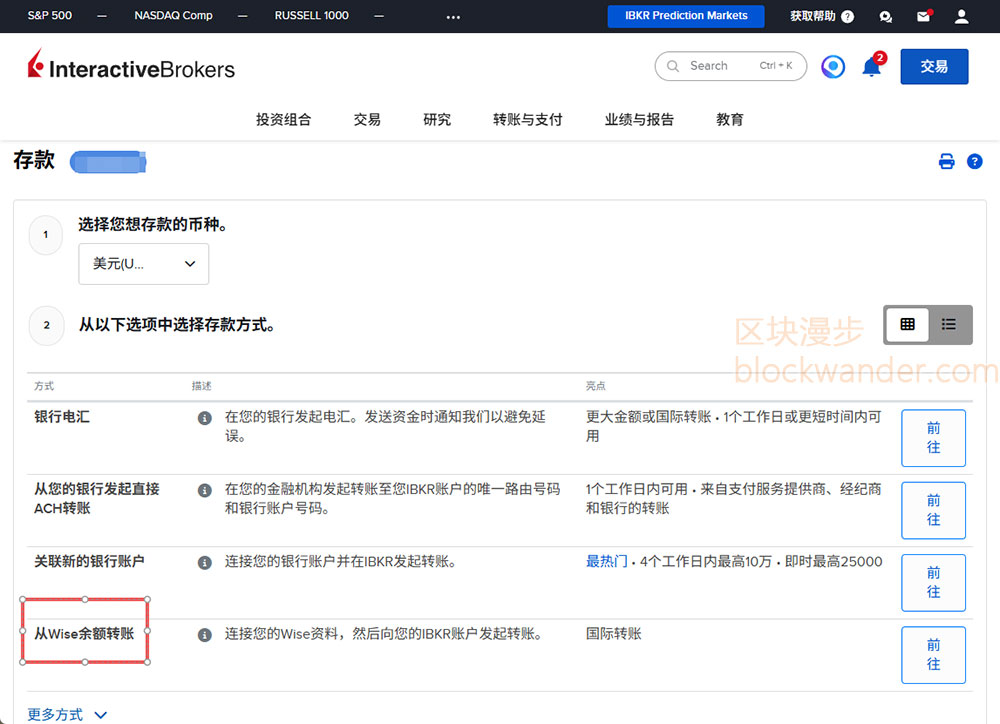Click the 方式 column header
The image size is (1000, 724).
coord(44,386)
